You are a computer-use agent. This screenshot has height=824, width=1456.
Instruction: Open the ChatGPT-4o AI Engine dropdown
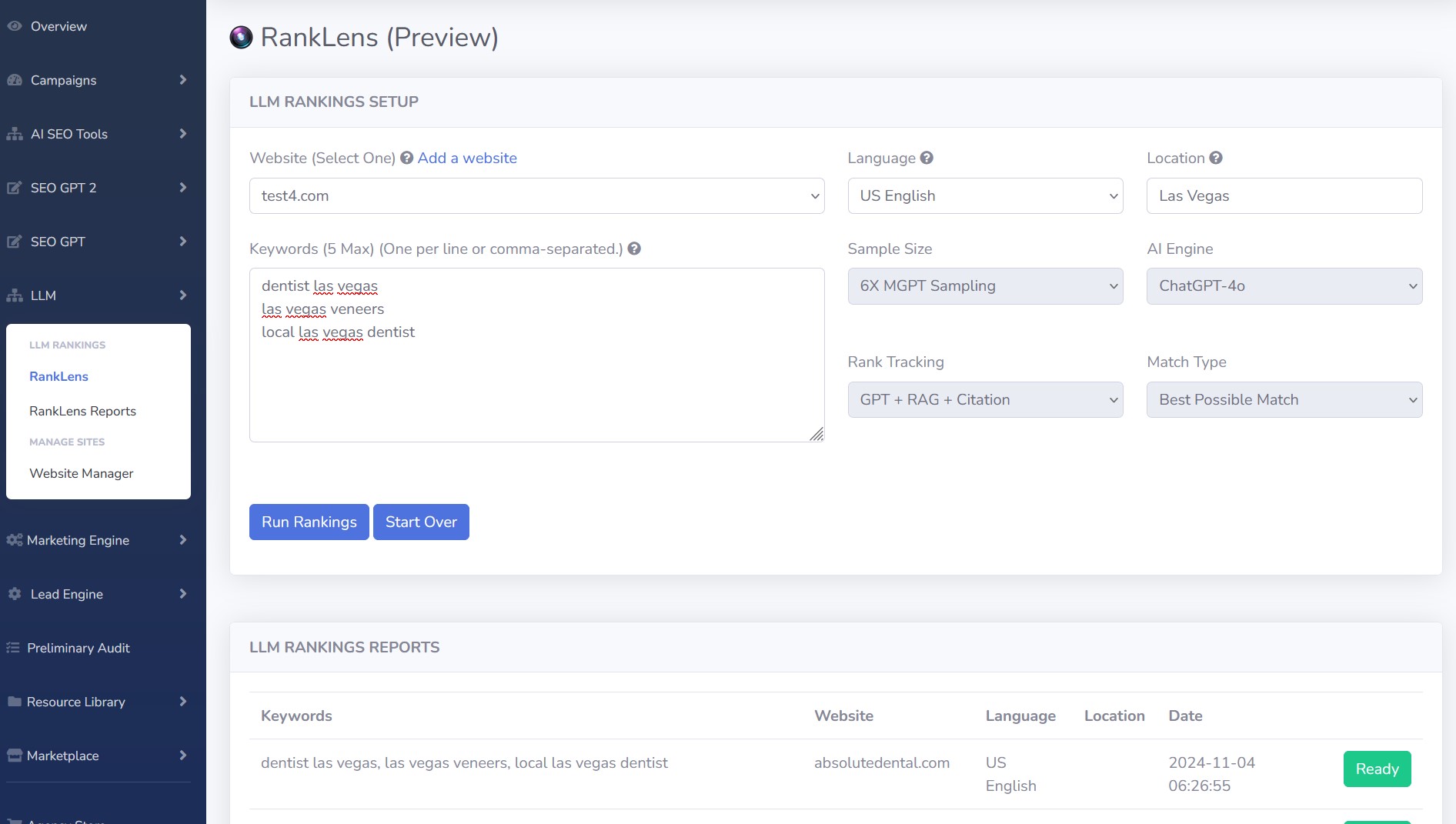click(1284, 286)
